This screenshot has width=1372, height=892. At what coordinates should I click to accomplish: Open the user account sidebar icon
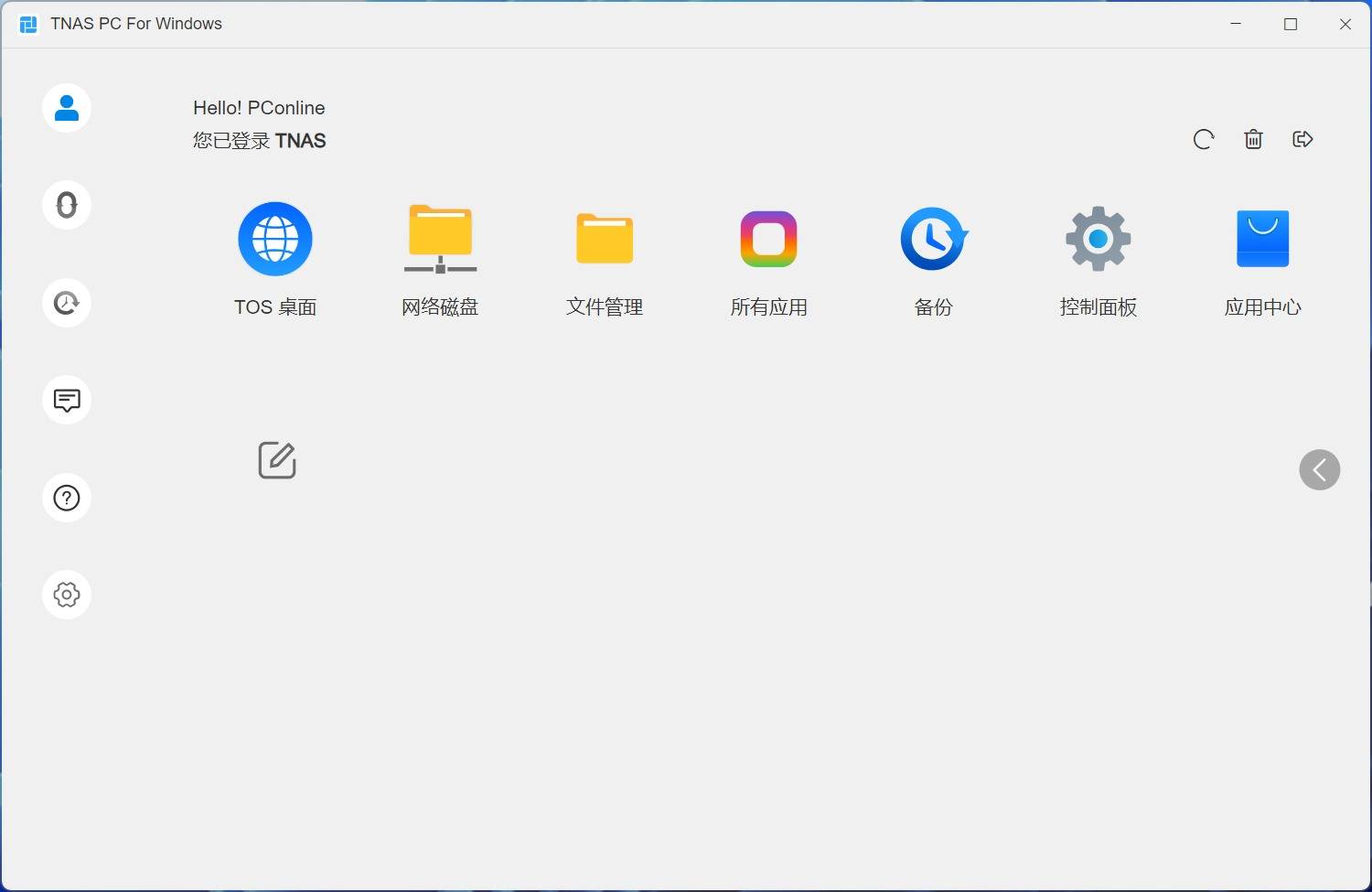tap(67, 108)
